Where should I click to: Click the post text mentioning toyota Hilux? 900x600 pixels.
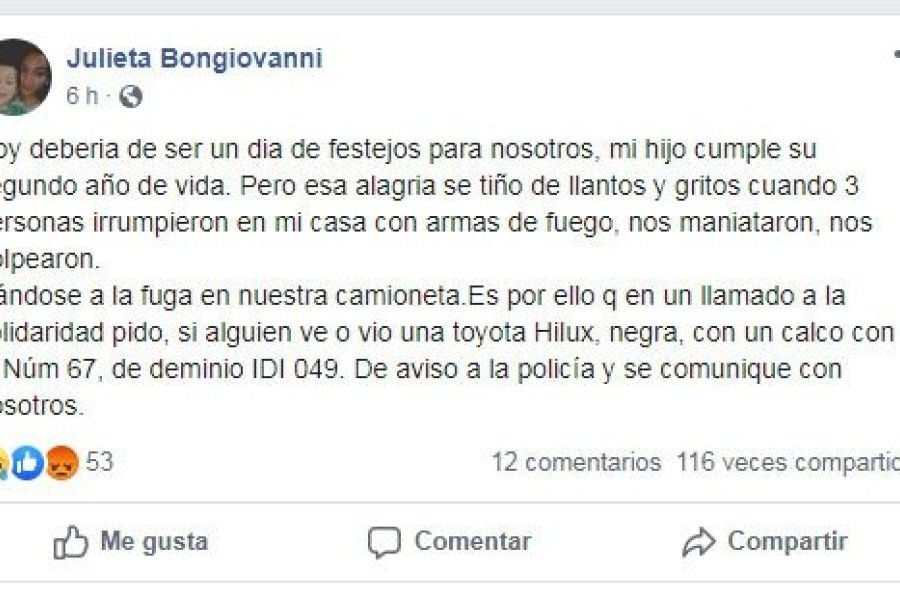point(448,332)
